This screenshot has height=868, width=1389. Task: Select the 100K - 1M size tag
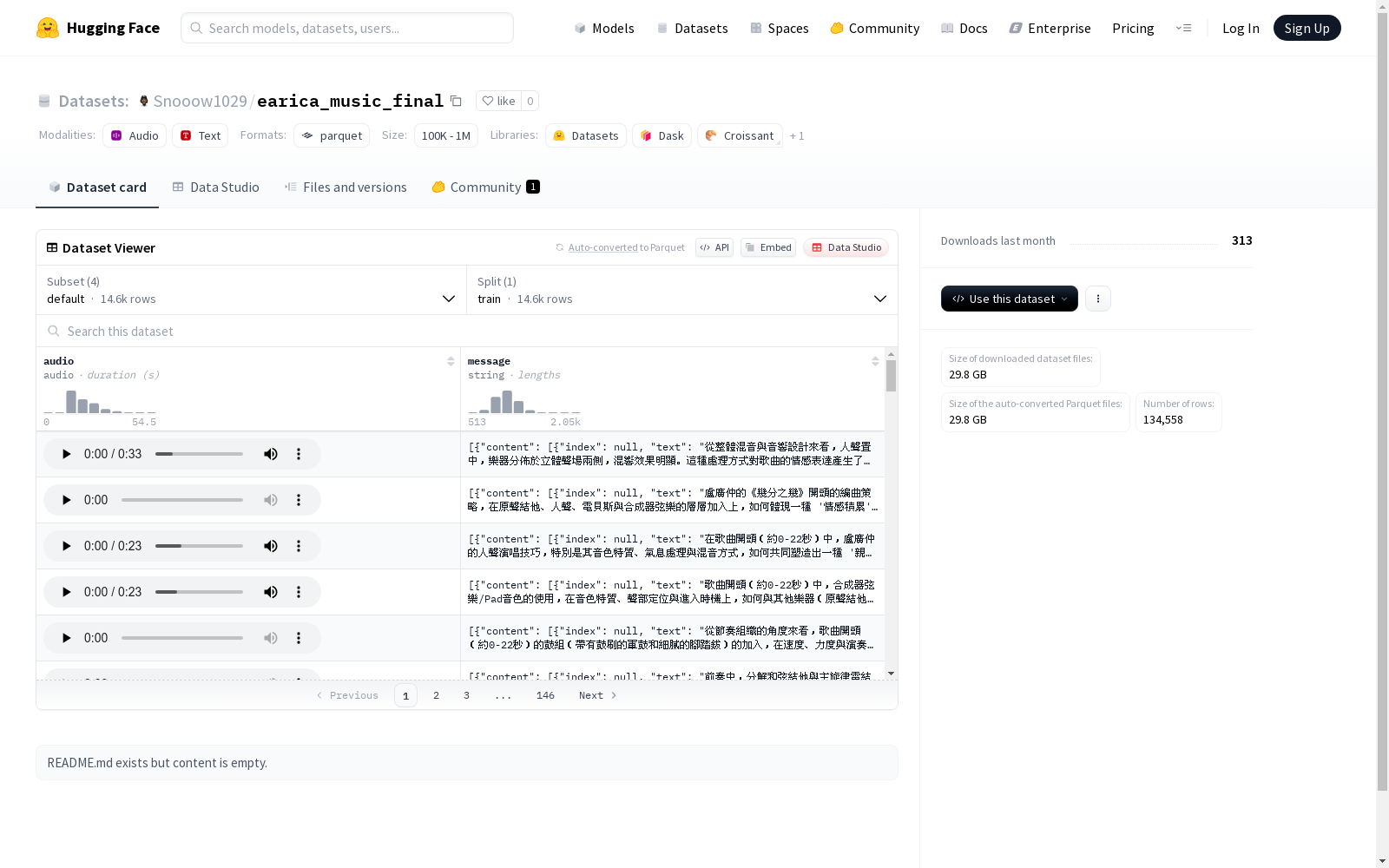point(446,135)
